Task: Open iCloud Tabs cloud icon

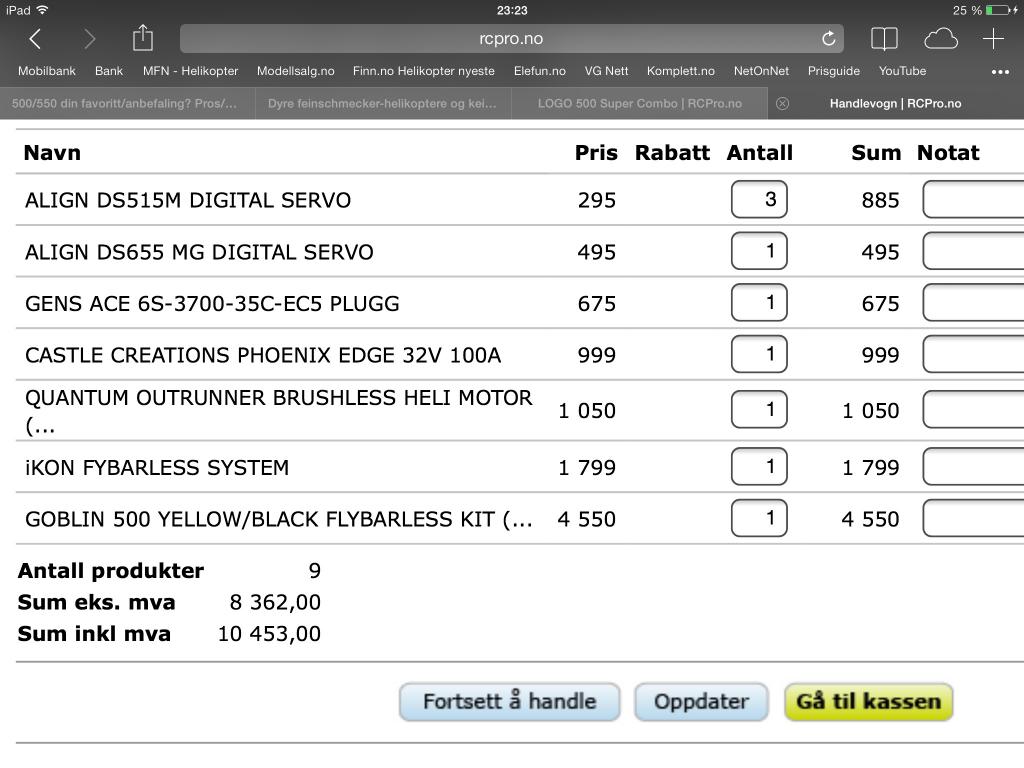Action: pyautogui.click(x=940, y=39)
